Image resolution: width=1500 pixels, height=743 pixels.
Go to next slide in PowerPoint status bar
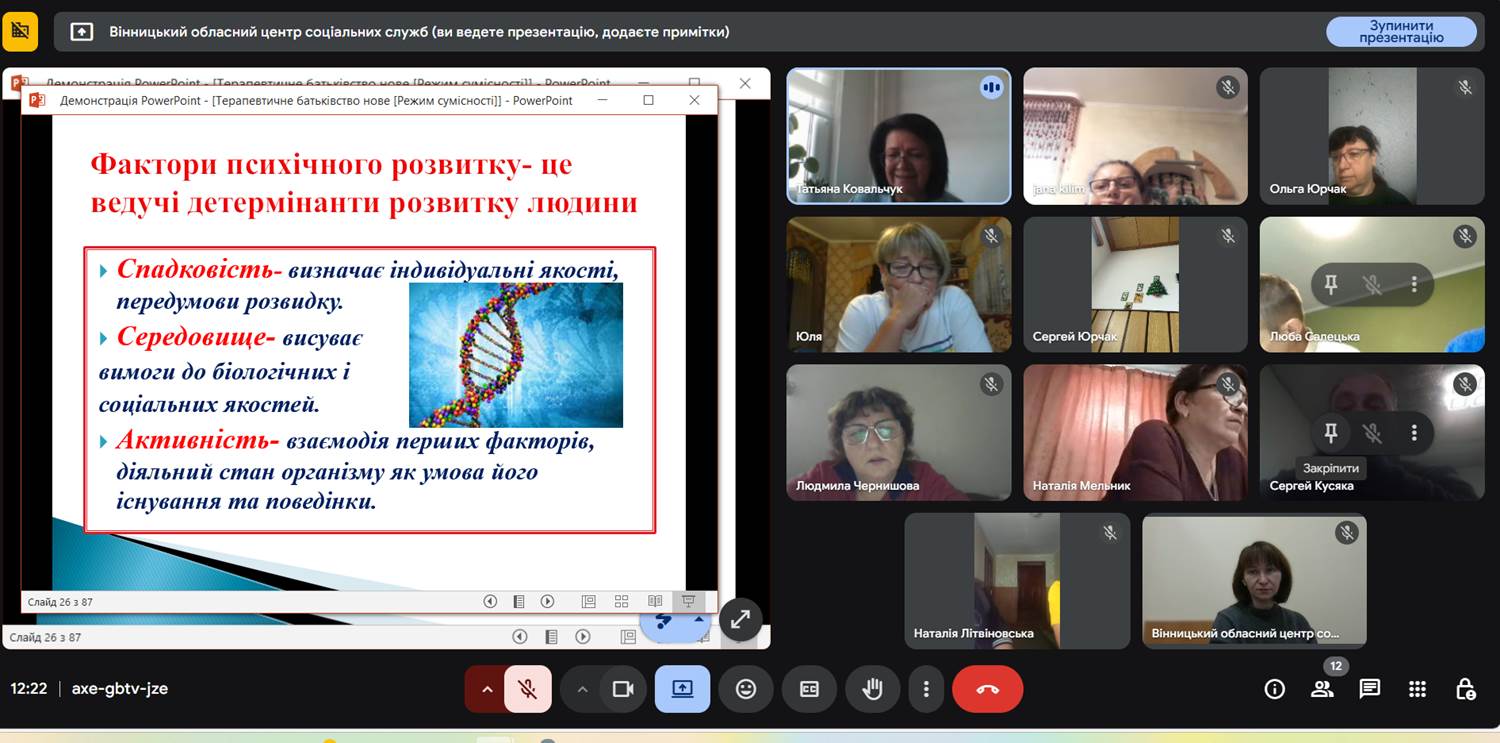tap(547, 601)
